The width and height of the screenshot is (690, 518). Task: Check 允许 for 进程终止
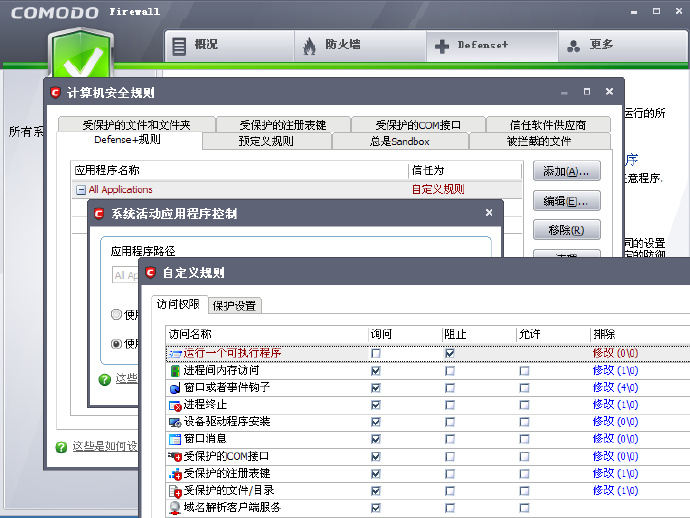click(524, 405)
